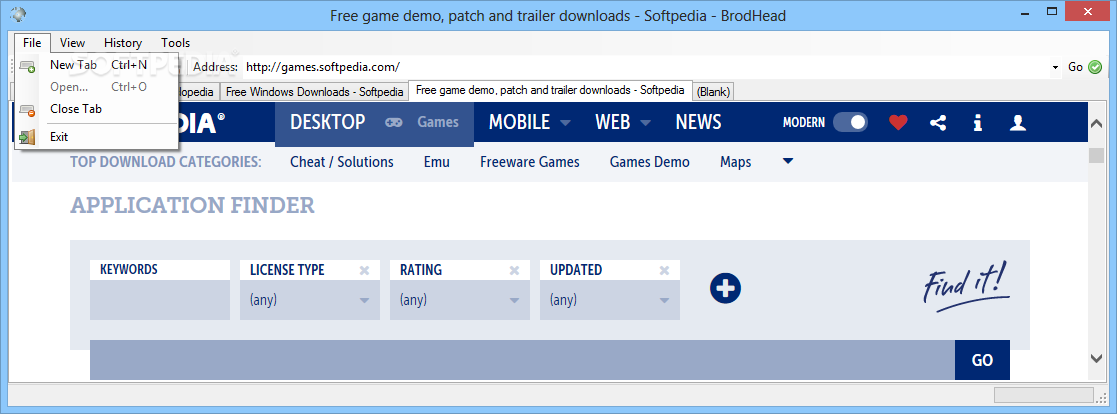Switch to the (Blank) tab

[x=713, y=92]
